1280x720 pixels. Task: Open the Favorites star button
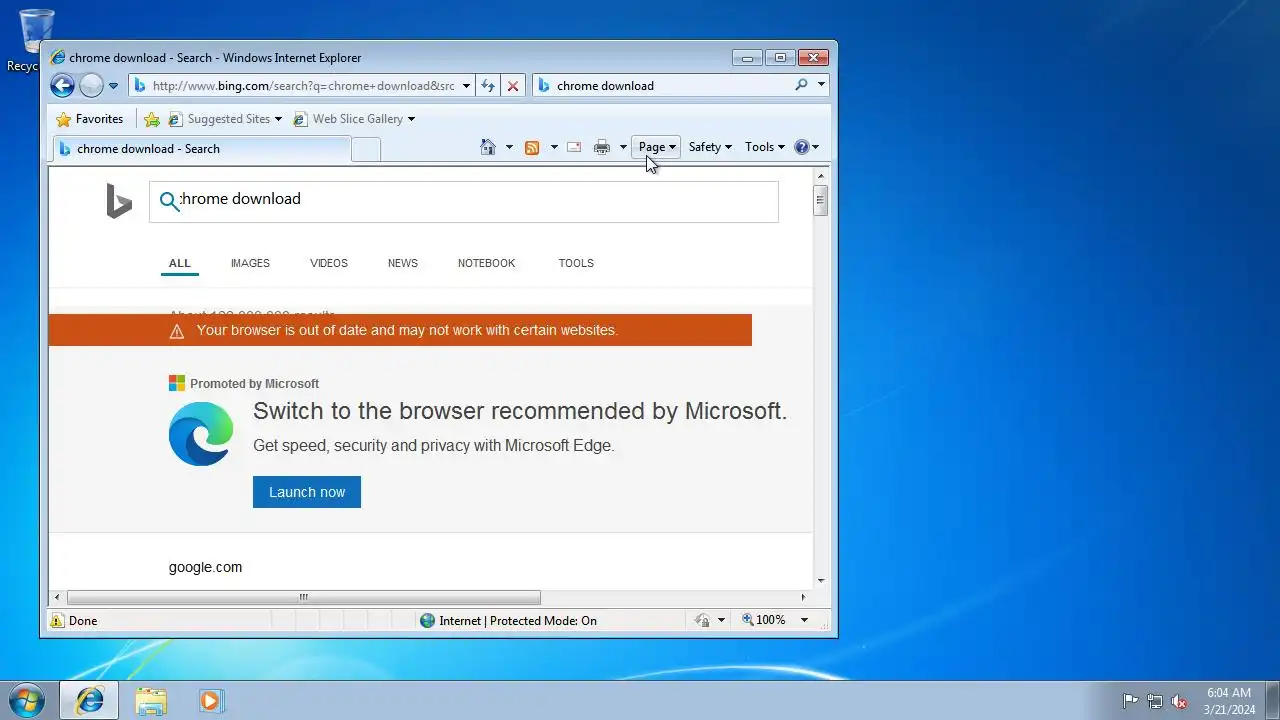click(x=90, y=119)
